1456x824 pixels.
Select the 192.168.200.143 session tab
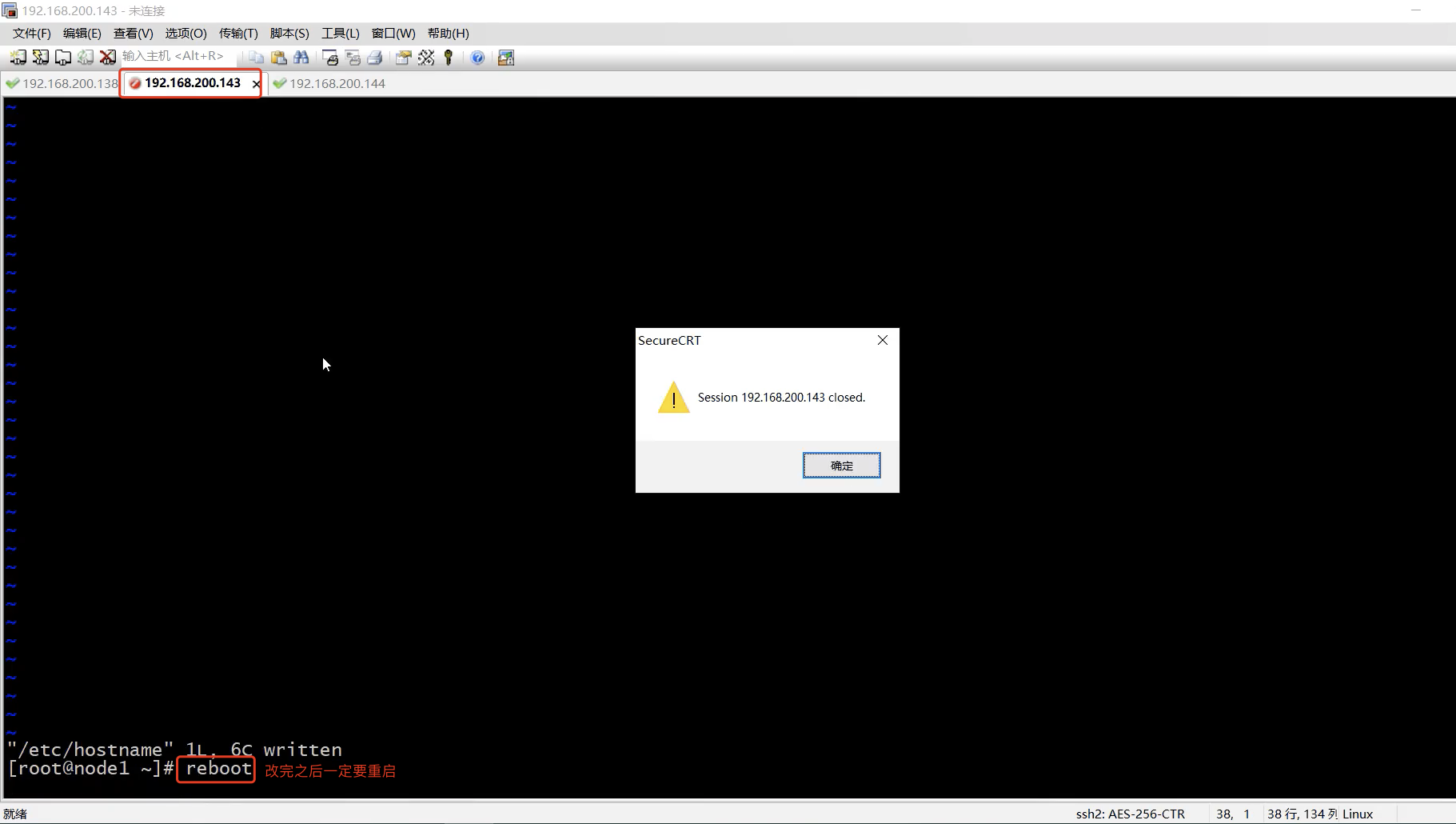(x=193, y=83)
